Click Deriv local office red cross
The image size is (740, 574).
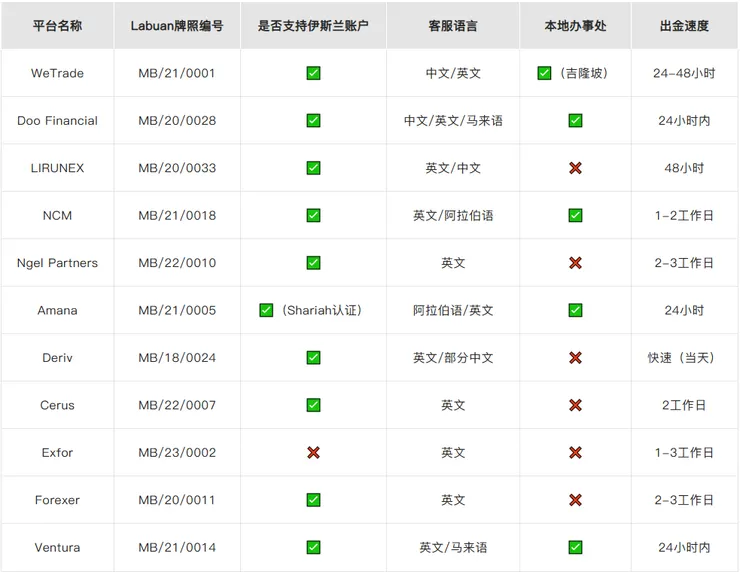point(575,358)
